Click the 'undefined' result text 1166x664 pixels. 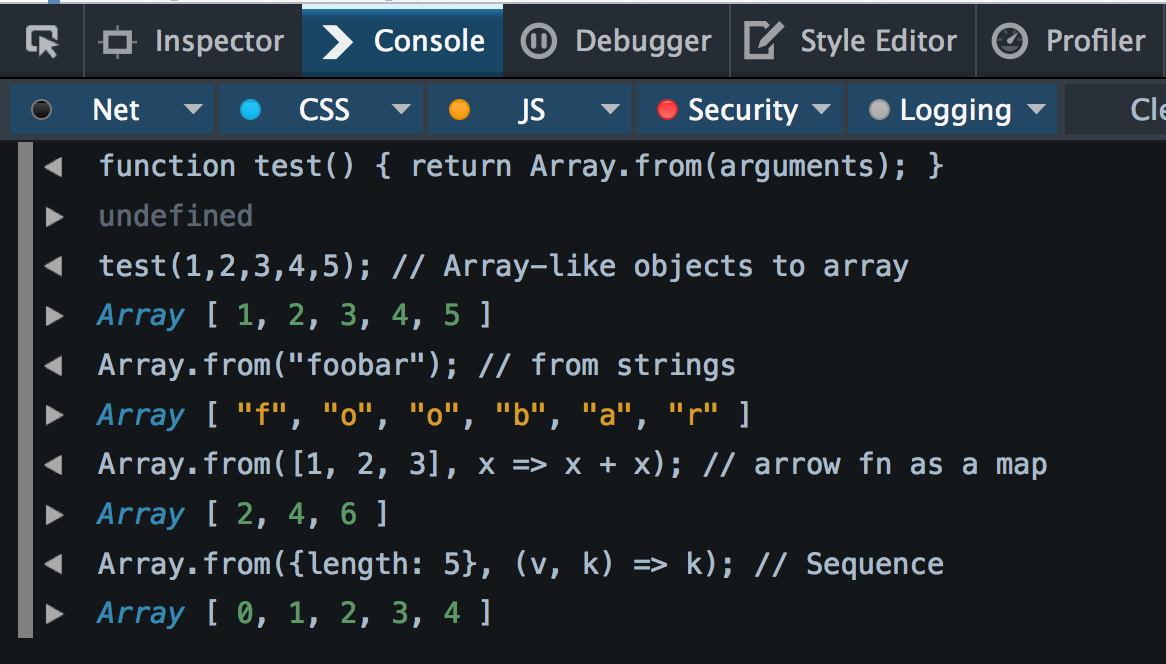(x=176, y=216)
